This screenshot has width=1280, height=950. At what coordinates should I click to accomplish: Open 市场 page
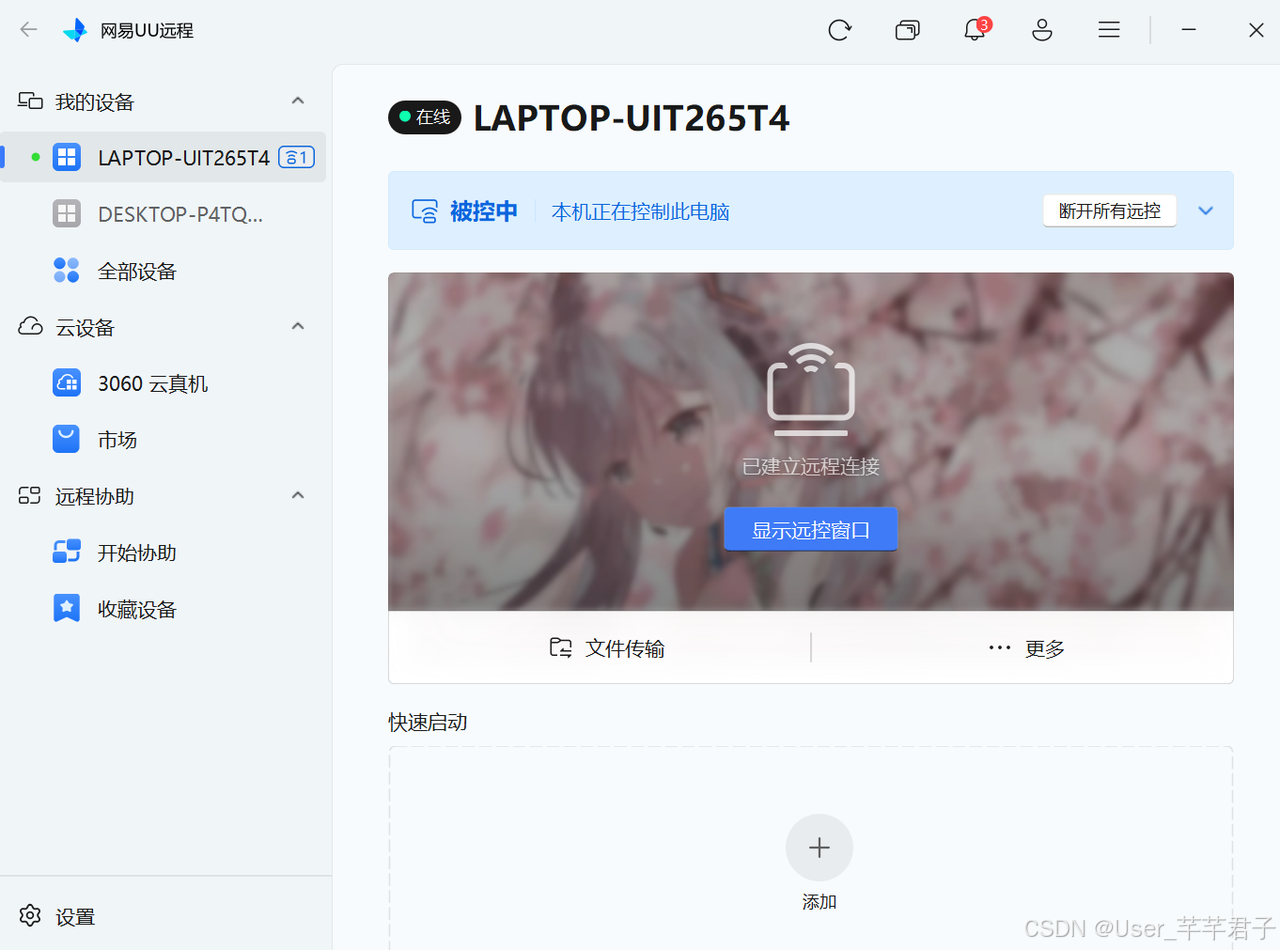163,440
